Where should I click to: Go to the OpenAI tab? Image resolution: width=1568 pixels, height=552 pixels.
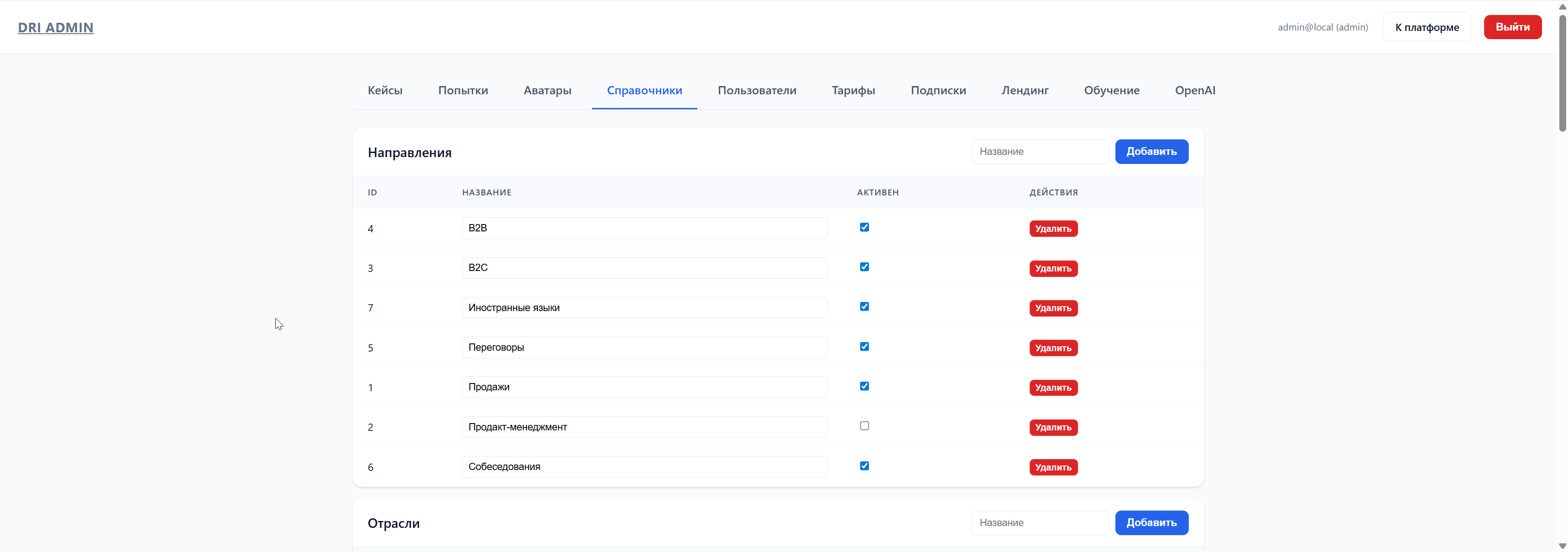pyautogui.click(x=1194, y=90)
